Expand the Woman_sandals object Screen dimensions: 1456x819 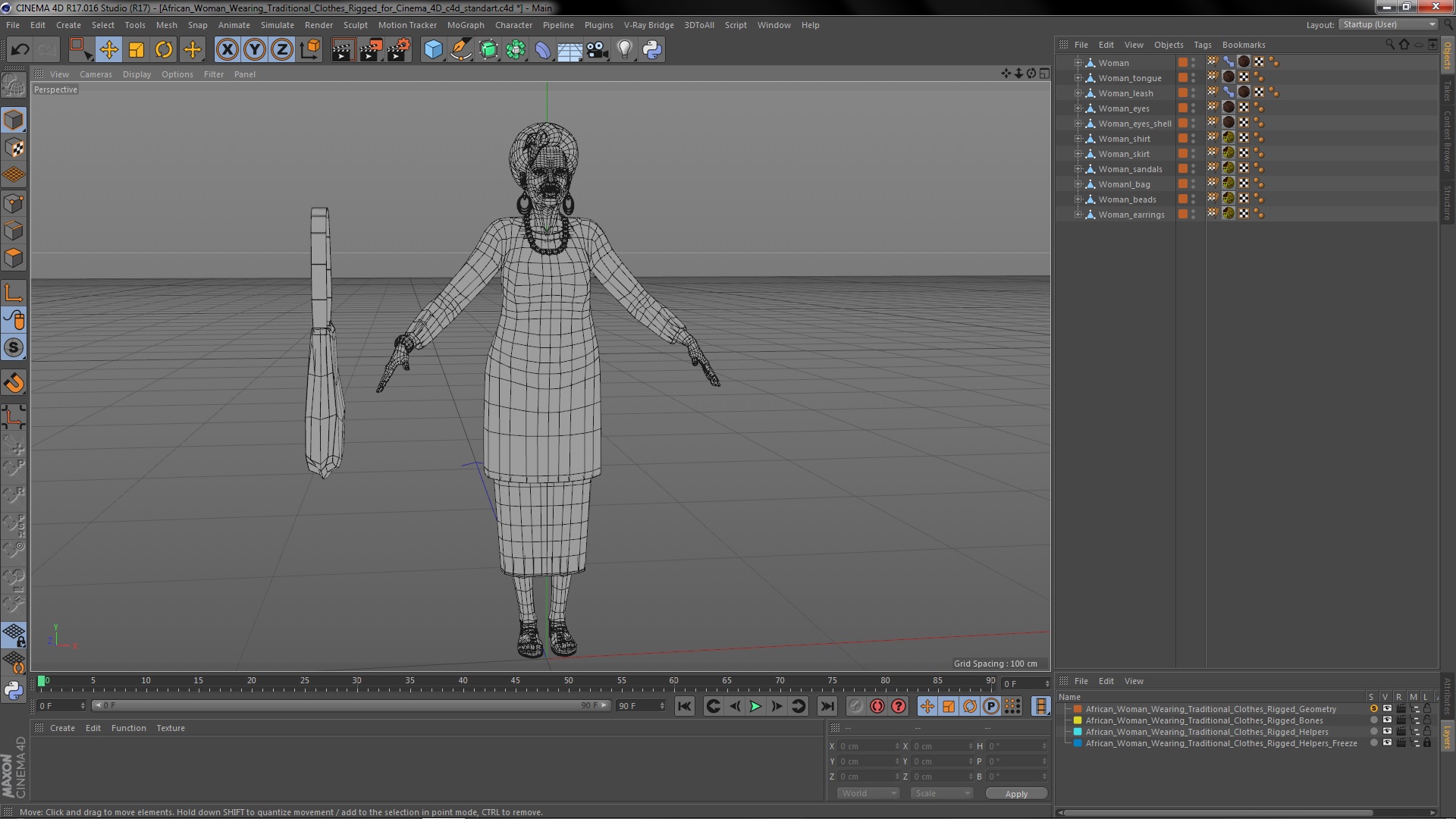click(x=1078, y=169)
